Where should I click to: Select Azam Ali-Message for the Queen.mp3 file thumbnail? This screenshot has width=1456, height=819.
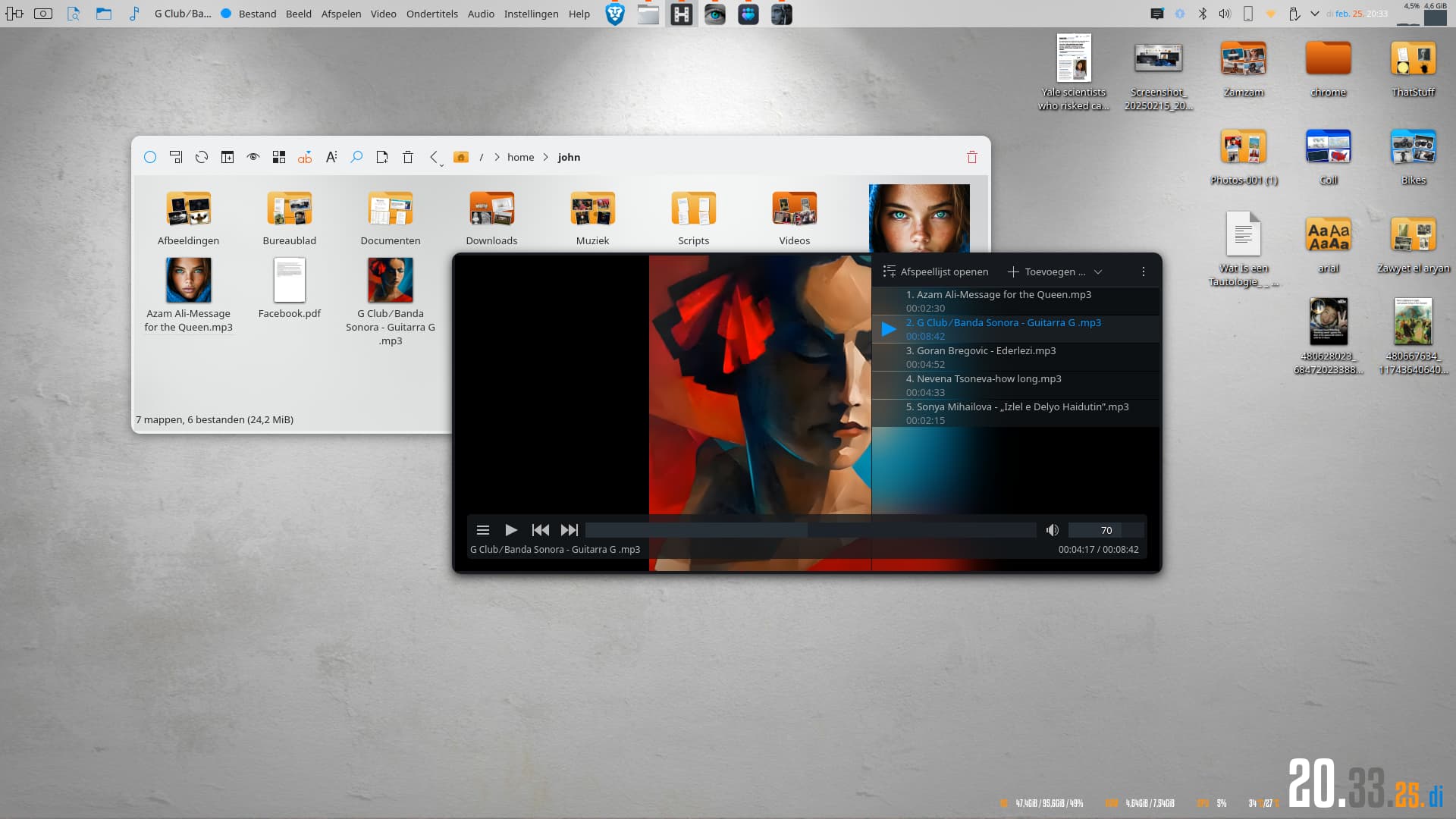[189, 280]
